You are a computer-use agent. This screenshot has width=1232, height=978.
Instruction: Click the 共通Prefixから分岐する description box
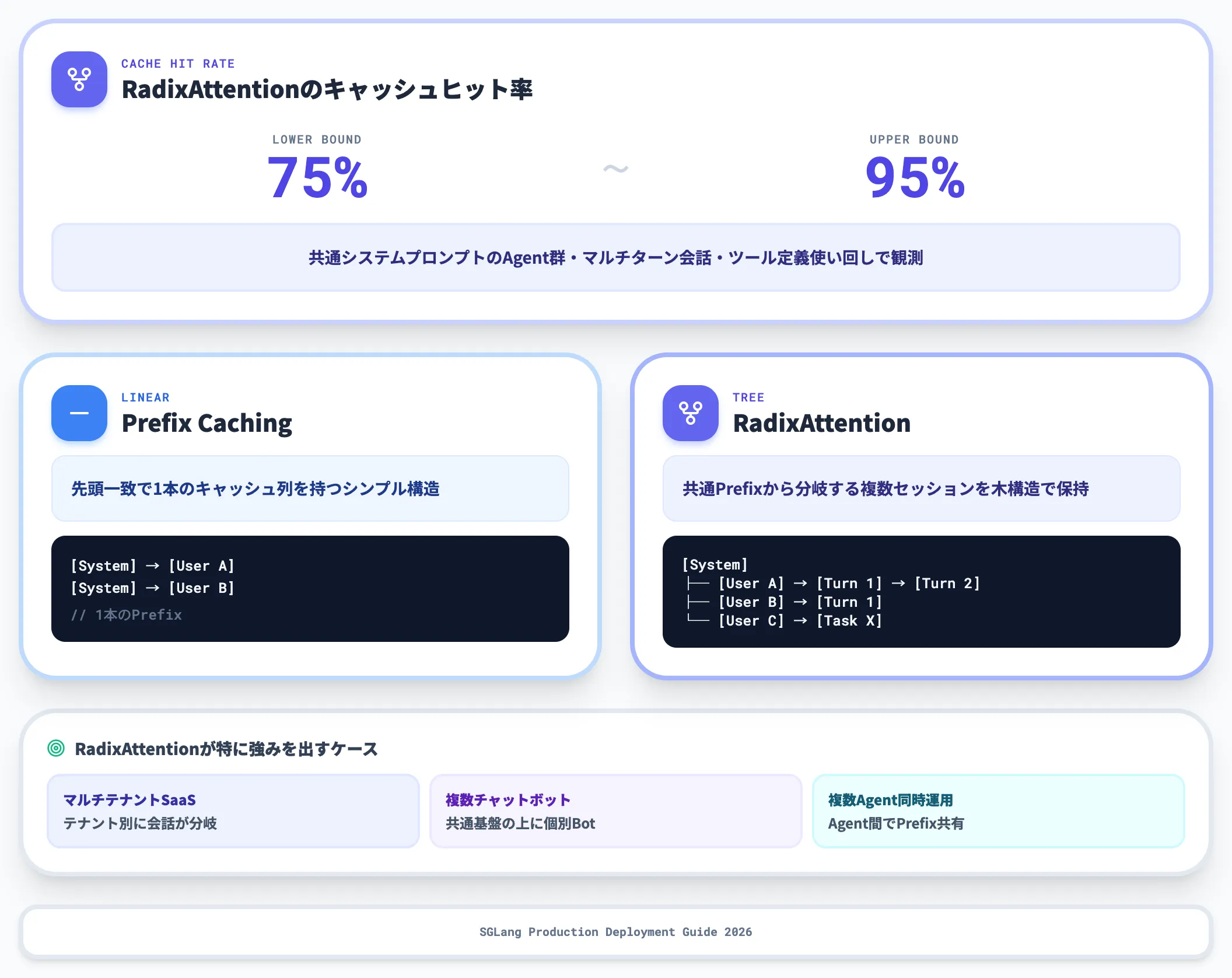click(922, 488)
